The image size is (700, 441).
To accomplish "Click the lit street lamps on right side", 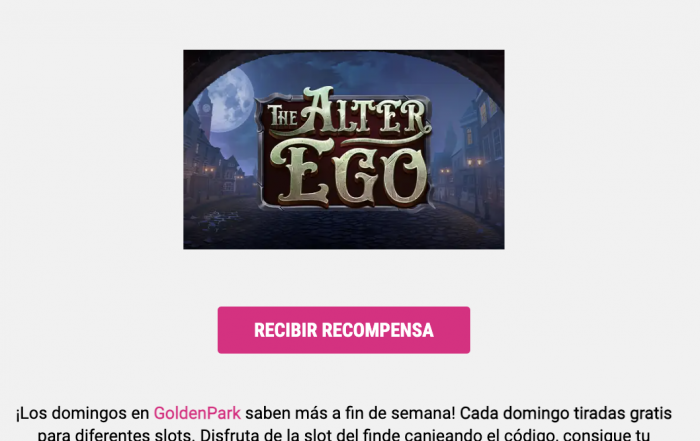I will click(473, 163).
